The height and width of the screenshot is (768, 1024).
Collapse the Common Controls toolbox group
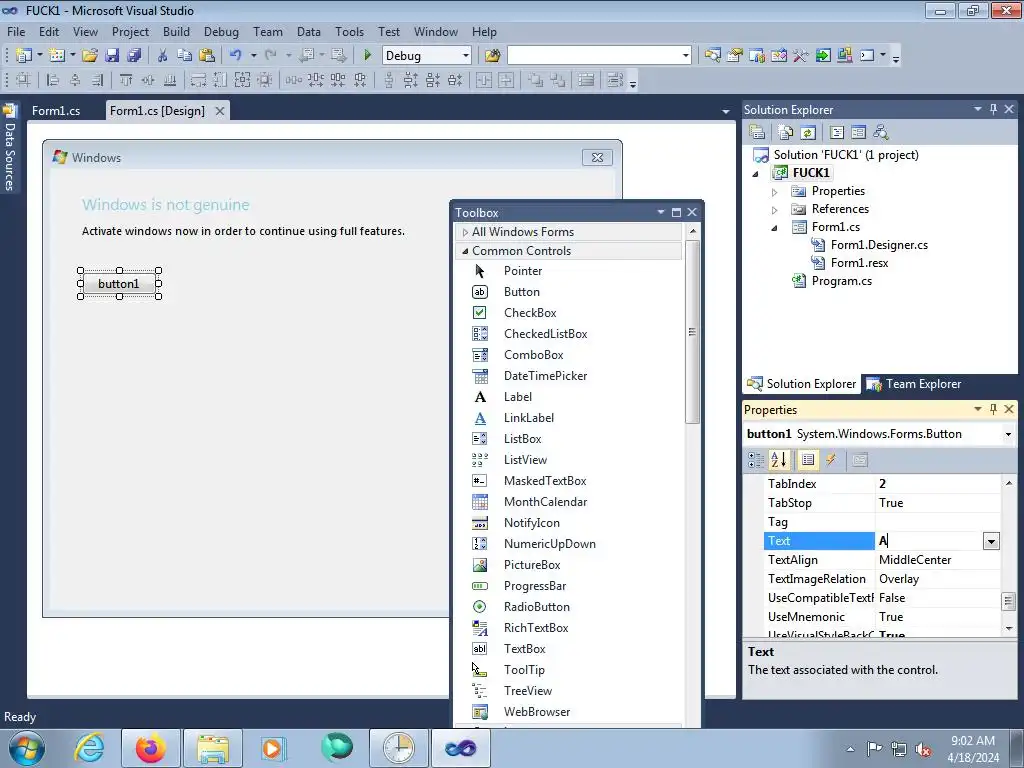coord(464,251)
